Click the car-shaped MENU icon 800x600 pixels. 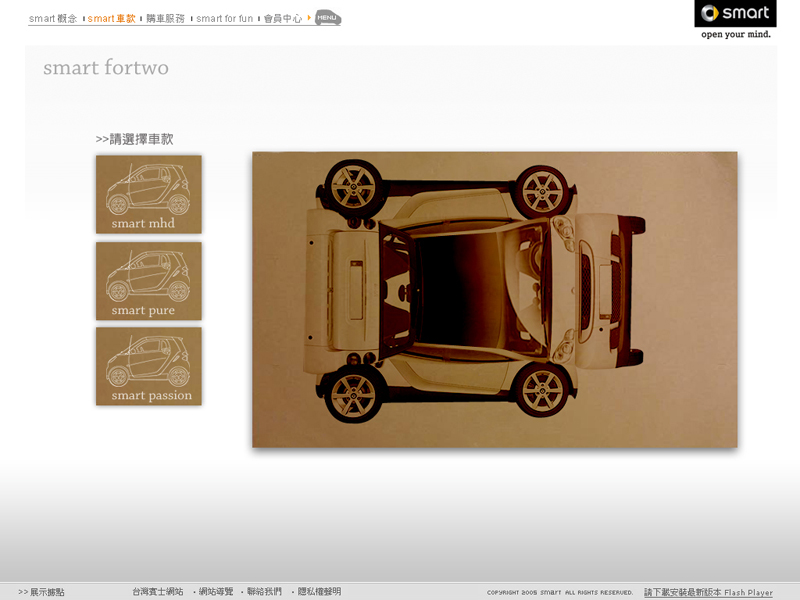pos(328,18)
